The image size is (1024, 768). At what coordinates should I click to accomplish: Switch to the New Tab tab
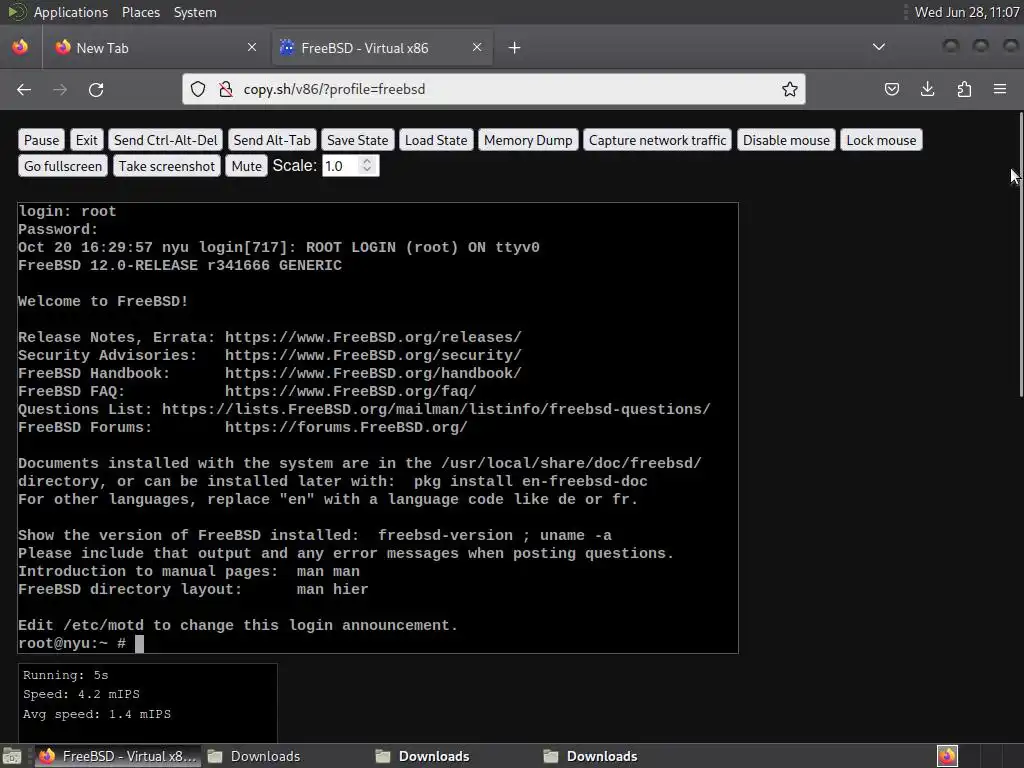pos(157,48)
